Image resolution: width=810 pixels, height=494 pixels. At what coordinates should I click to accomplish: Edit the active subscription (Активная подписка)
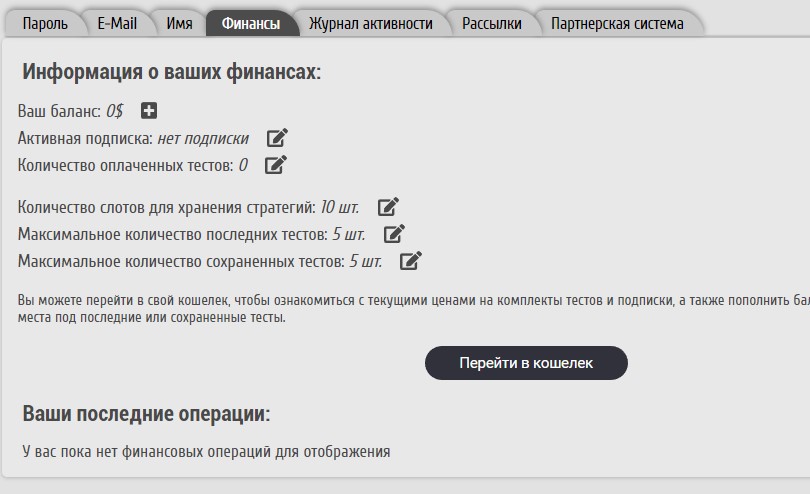pos(277,138)
